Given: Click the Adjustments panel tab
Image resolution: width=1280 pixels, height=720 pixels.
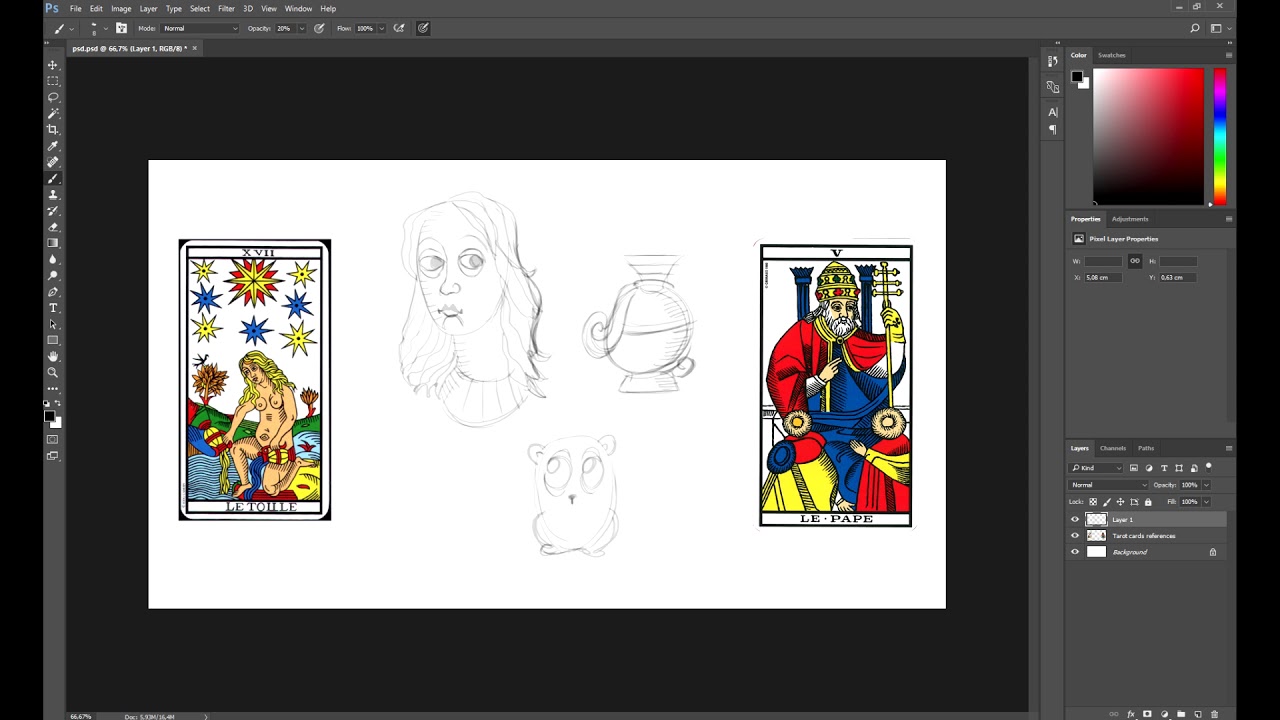Looking at the screenshot, I should [x=1130, y=218].
